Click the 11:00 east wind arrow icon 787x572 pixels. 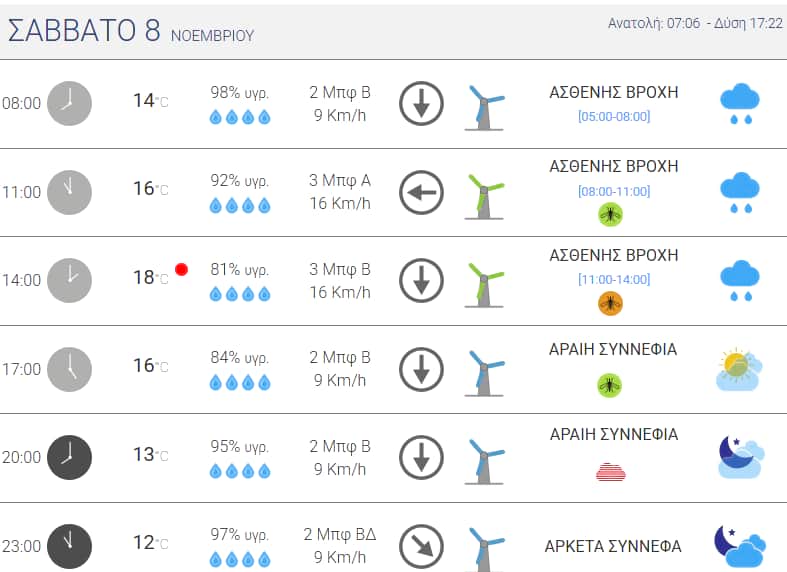[421, 192]
